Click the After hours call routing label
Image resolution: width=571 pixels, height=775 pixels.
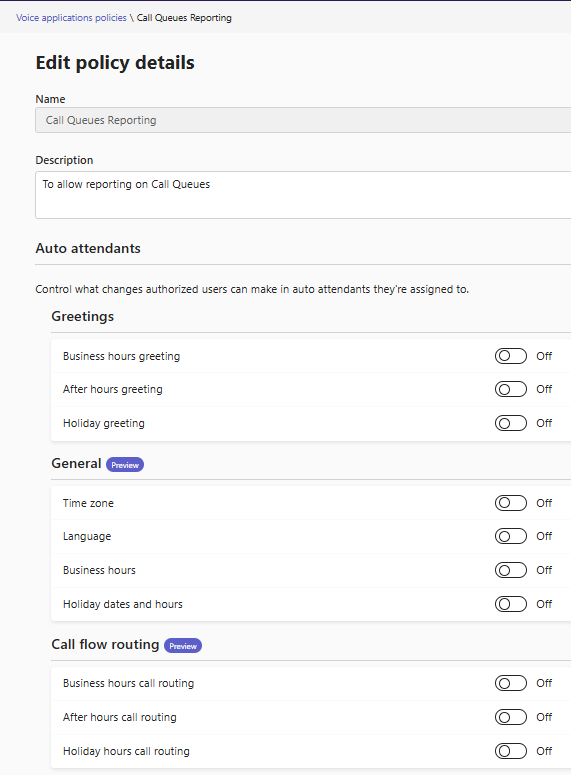[120, 717]
